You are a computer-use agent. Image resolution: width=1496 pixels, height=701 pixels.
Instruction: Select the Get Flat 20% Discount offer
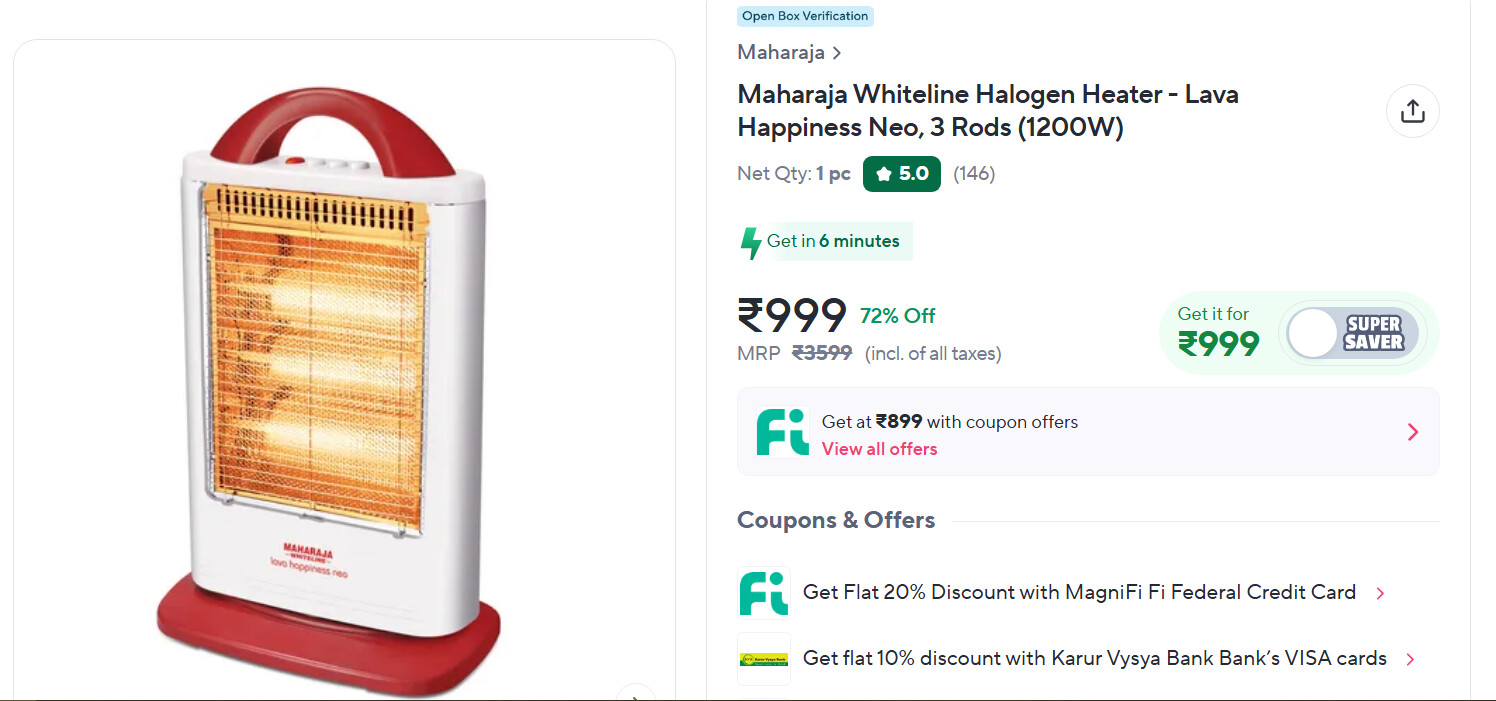click(1078, 592)
